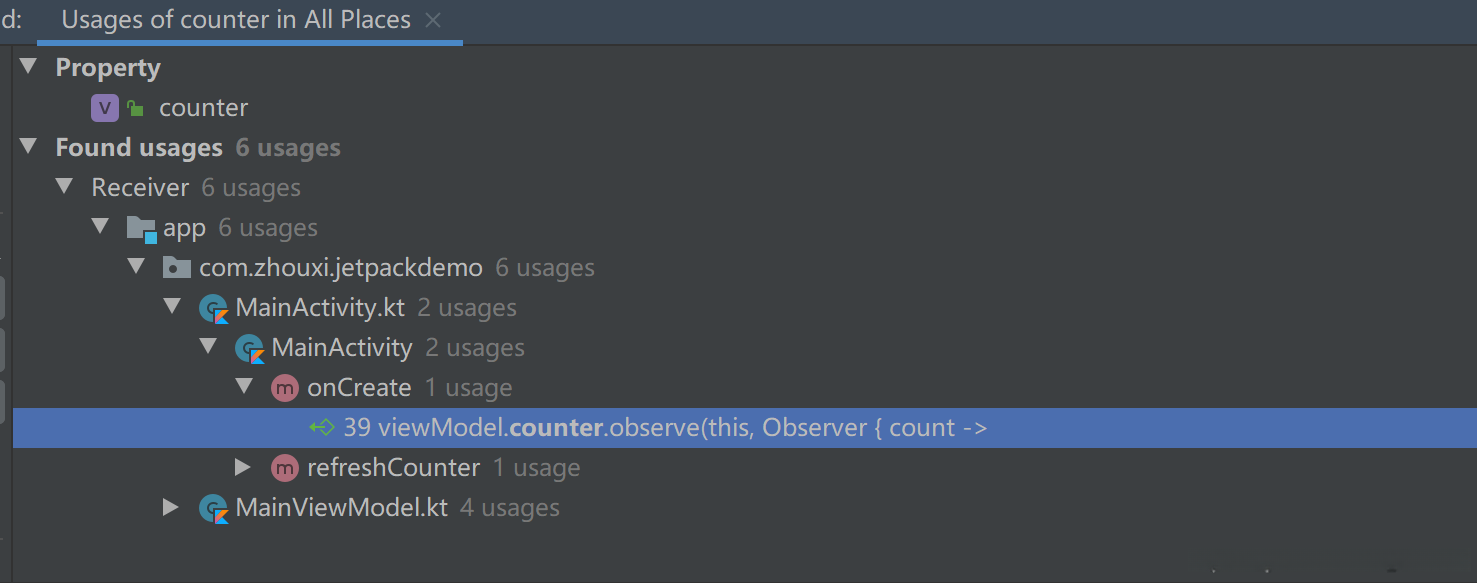Image resolution: width=1477 pixels, height=583 pixels.
Task: Close the Usages of counter tab
Action: coord(433,20)
